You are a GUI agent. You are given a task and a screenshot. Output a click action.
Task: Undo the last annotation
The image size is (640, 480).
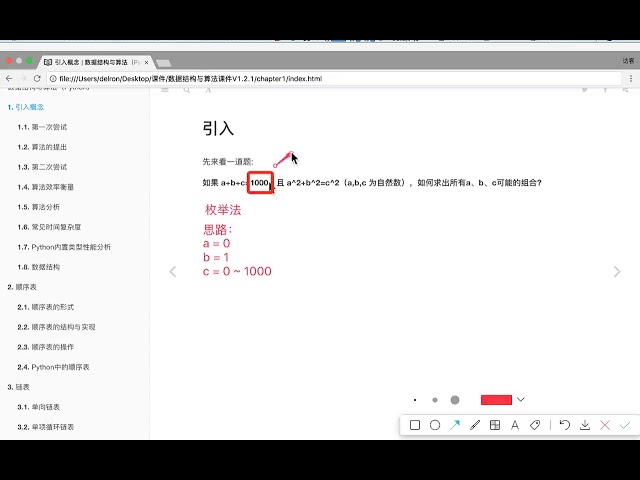565,425
